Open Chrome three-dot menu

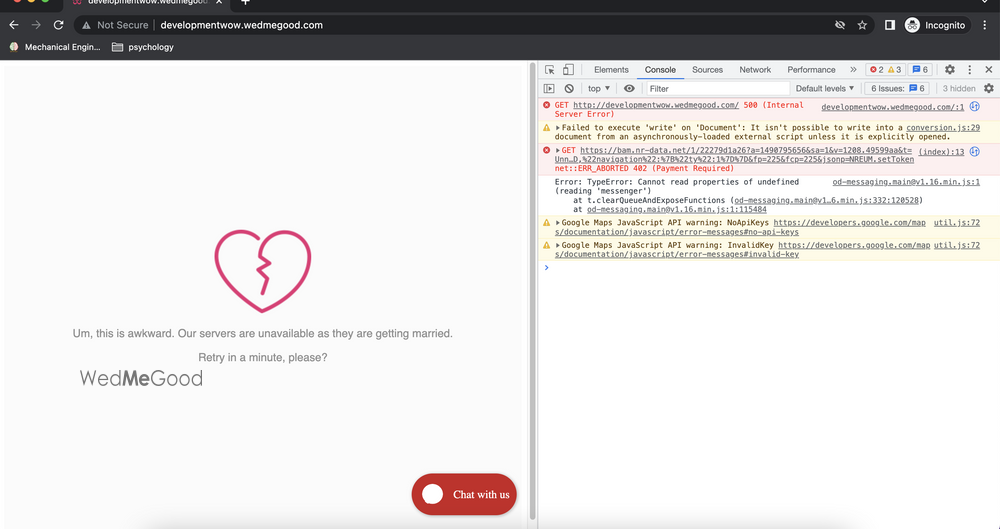(985, 25)
